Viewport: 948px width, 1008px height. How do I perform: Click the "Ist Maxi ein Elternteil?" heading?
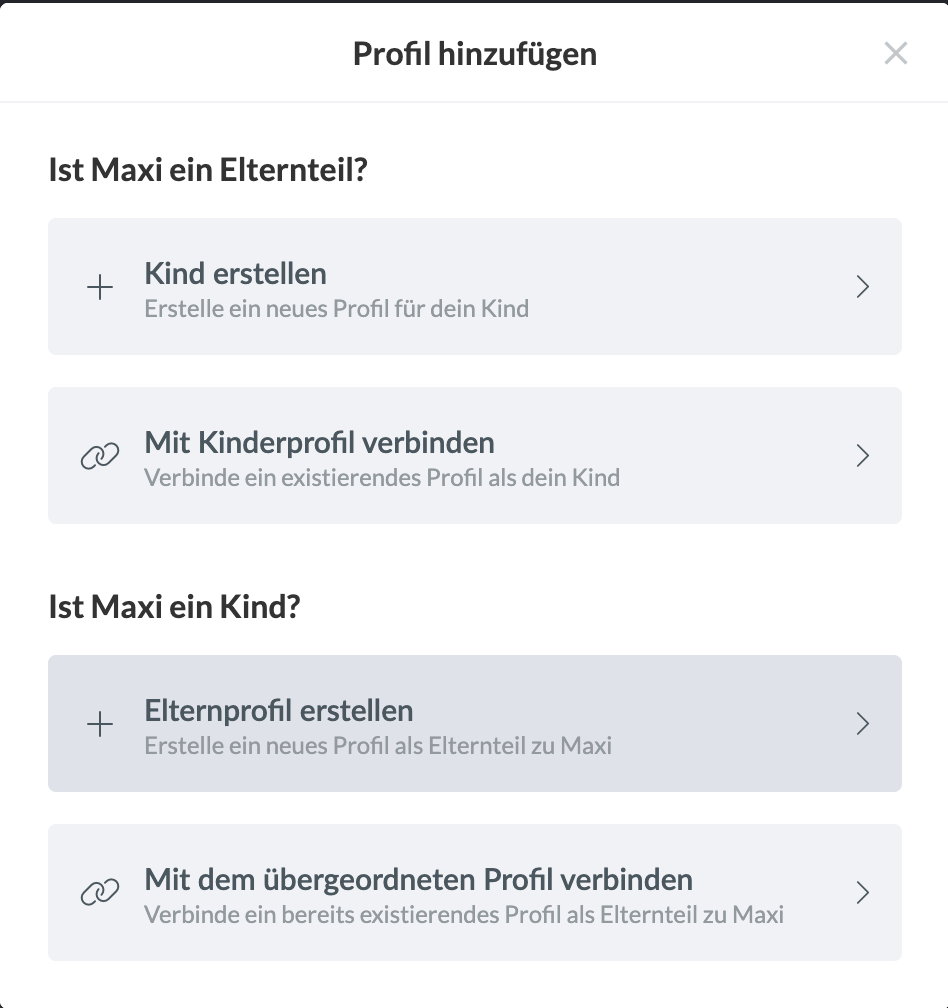[x=208, y=170]
